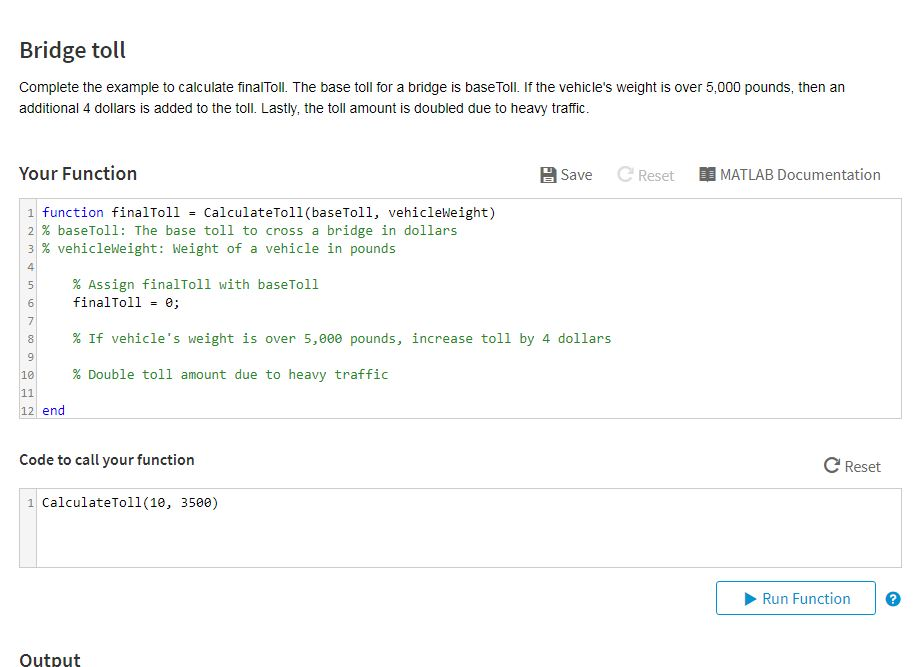Click the Code to call your function label

tap(106, 461)
